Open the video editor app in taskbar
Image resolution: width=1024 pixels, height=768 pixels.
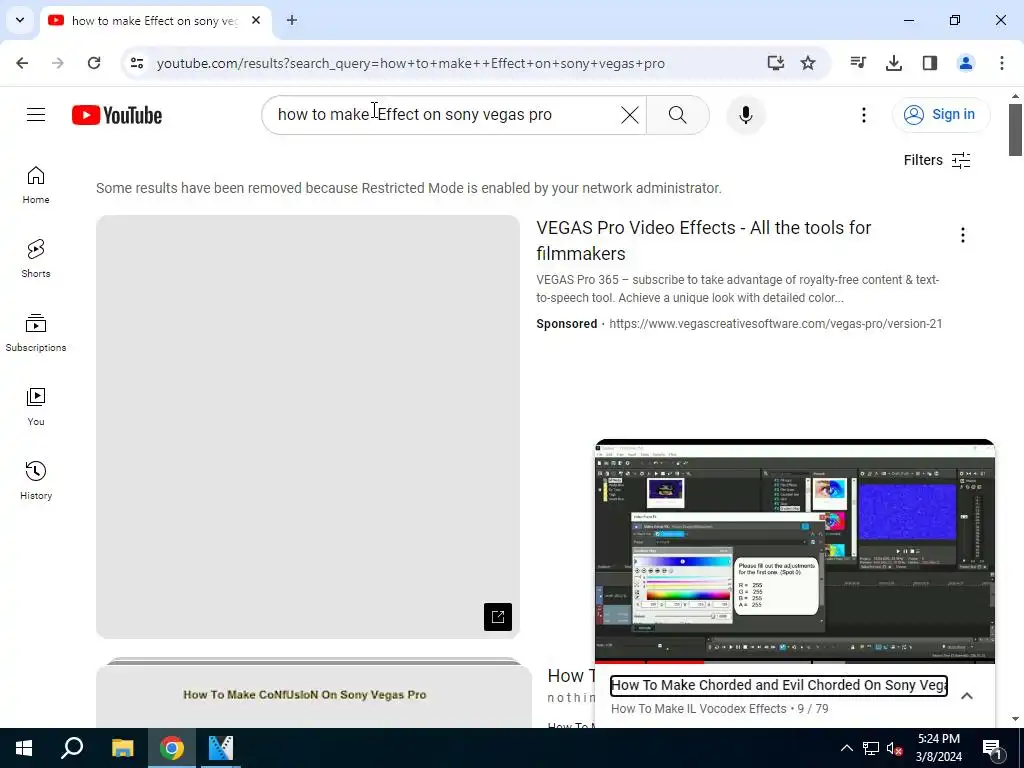pyautogui.click(x=221, y=748)
